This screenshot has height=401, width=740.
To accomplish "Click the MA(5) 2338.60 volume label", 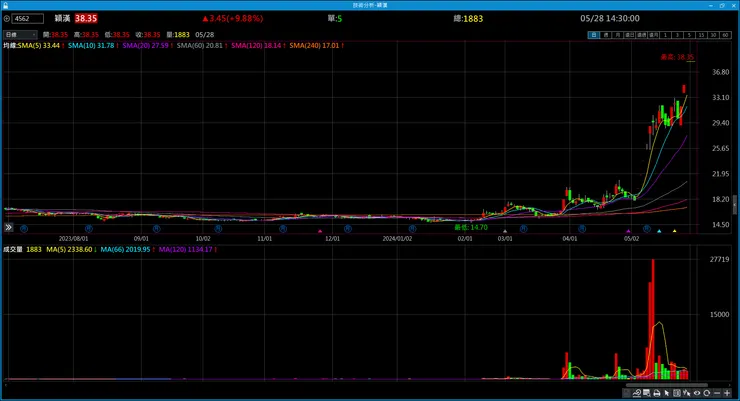I will [71, 249].
